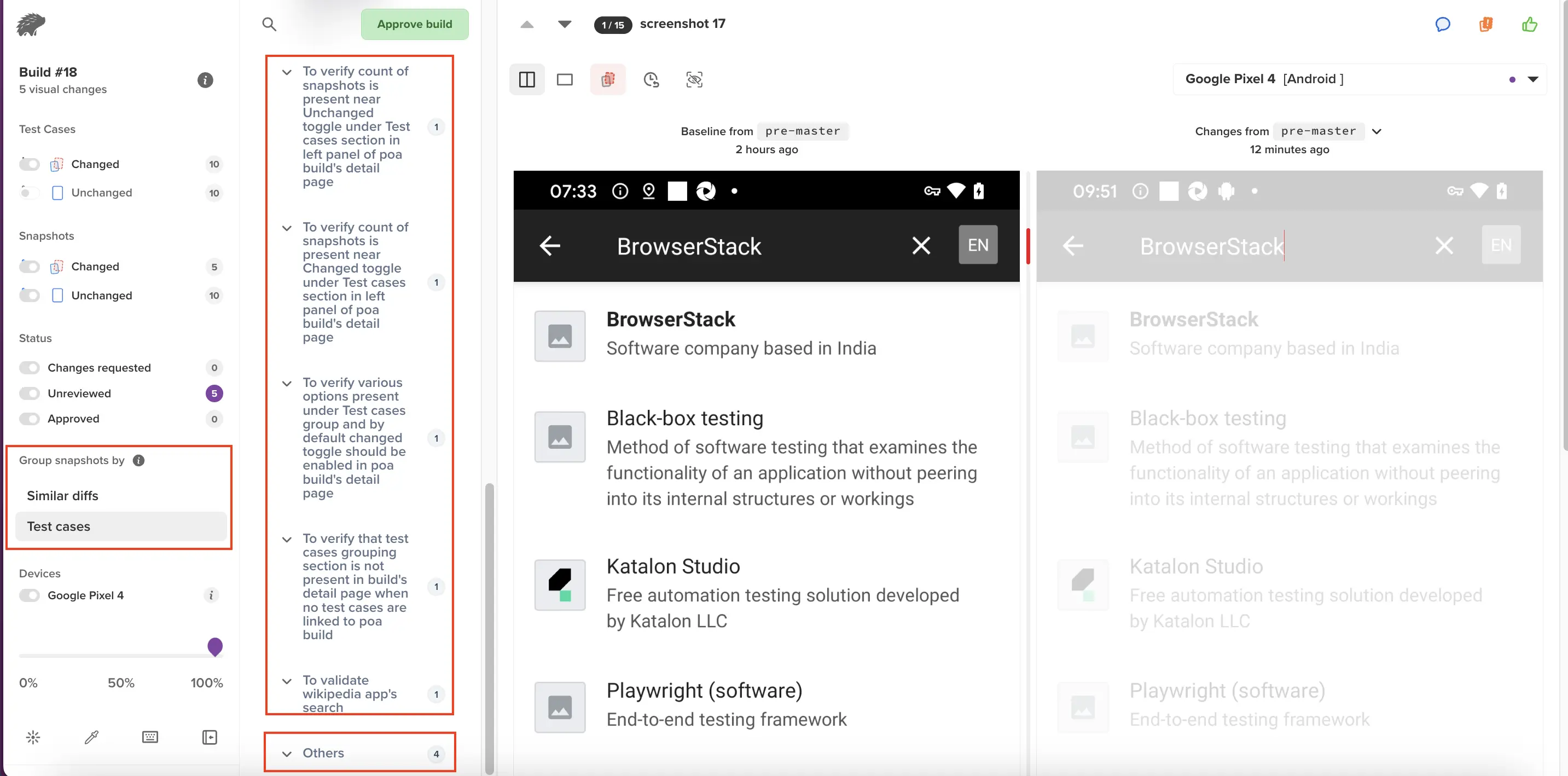This screenshot has height=776, width=1568.
Task: Switch to single image view icon
Action: pyautogui.click(x=564, y=80)
